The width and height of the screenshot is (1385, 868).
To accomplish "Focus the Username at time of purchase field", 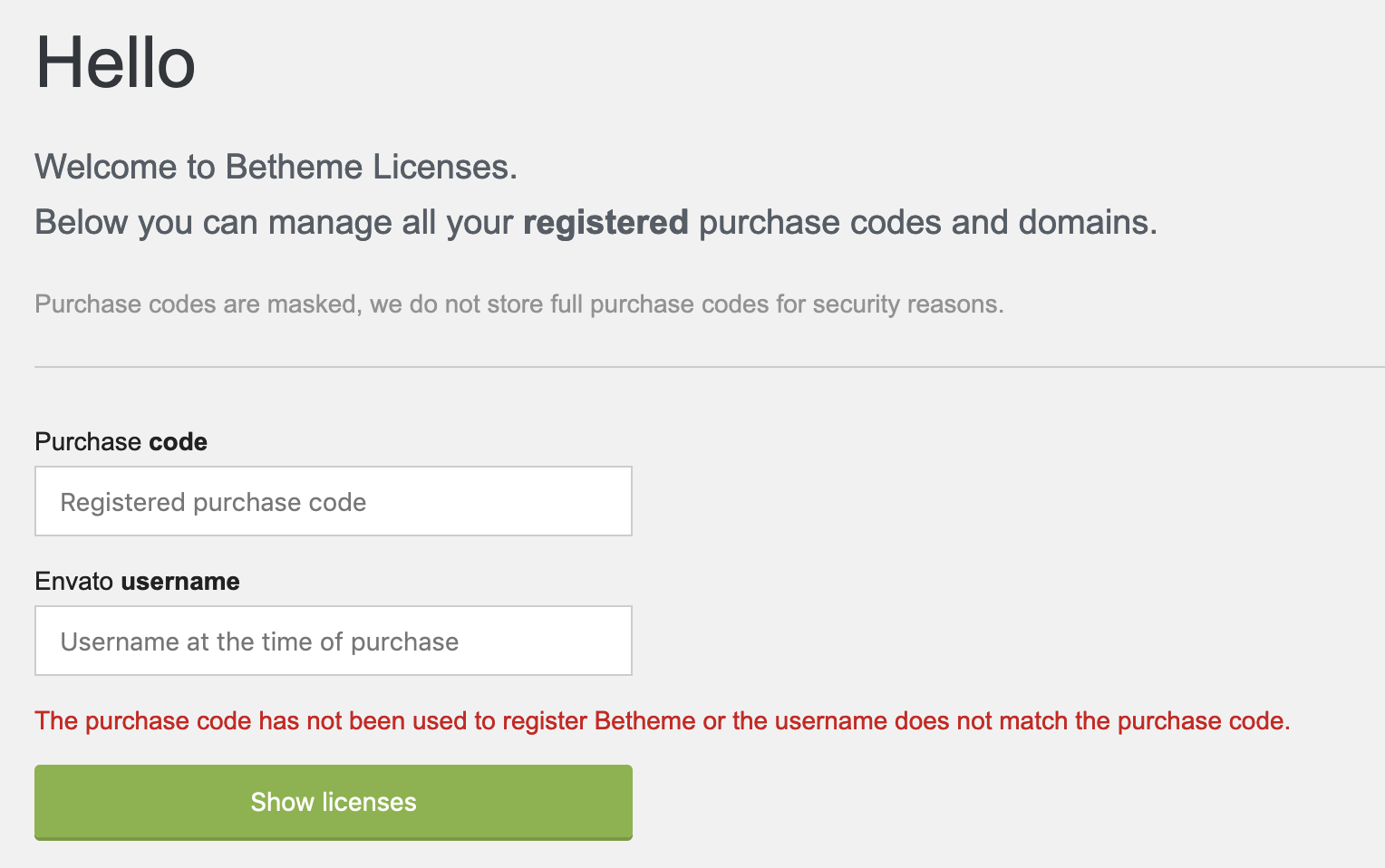I will tap(333, 641).
